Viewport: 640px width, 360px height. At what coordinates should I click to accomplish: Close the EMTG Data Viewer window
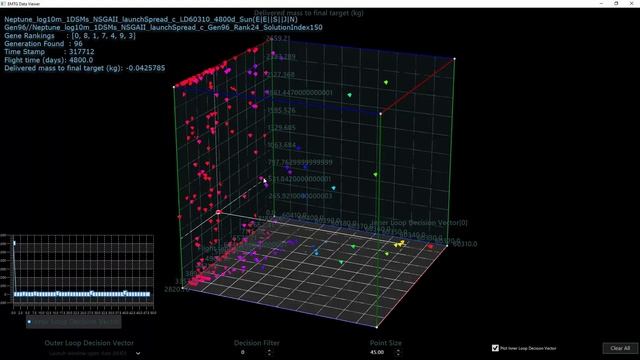pos(631,3)
